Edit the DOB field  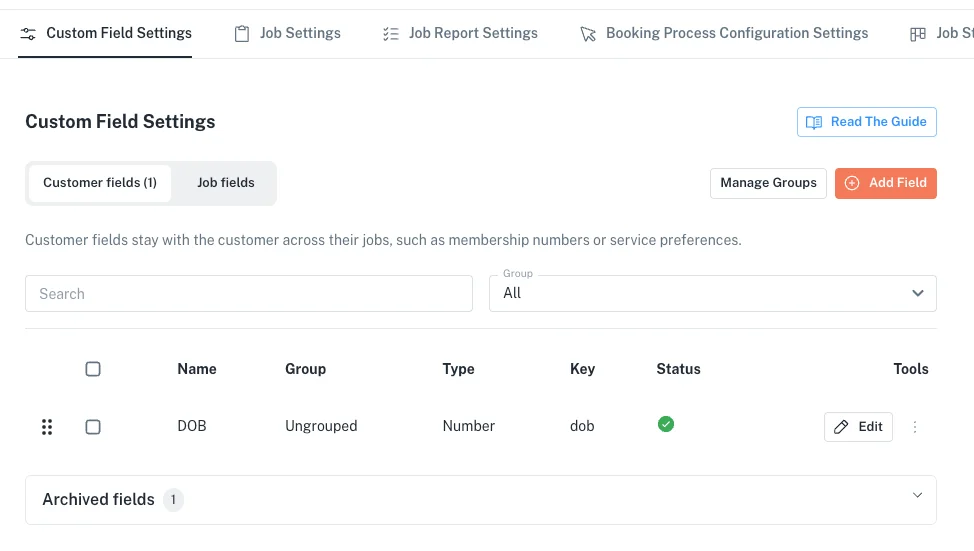click(x=858, y=427)
